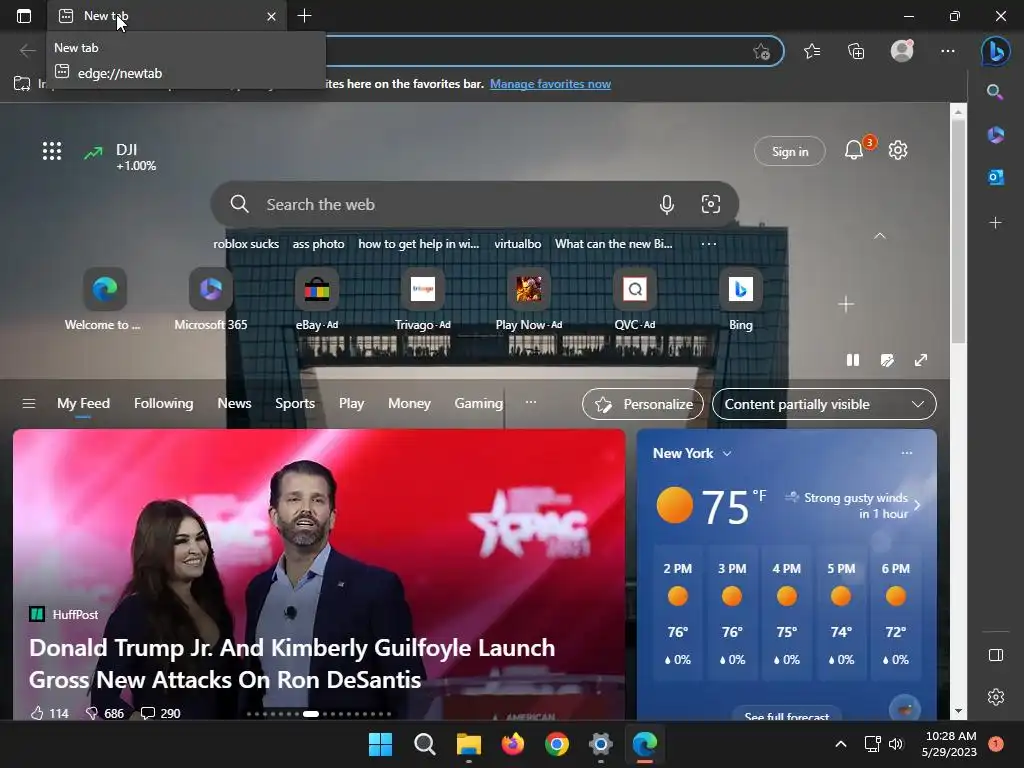The height and width of the screenshot is (768, 1024).
Task: Switch to the Money tab
Action: 409,404
